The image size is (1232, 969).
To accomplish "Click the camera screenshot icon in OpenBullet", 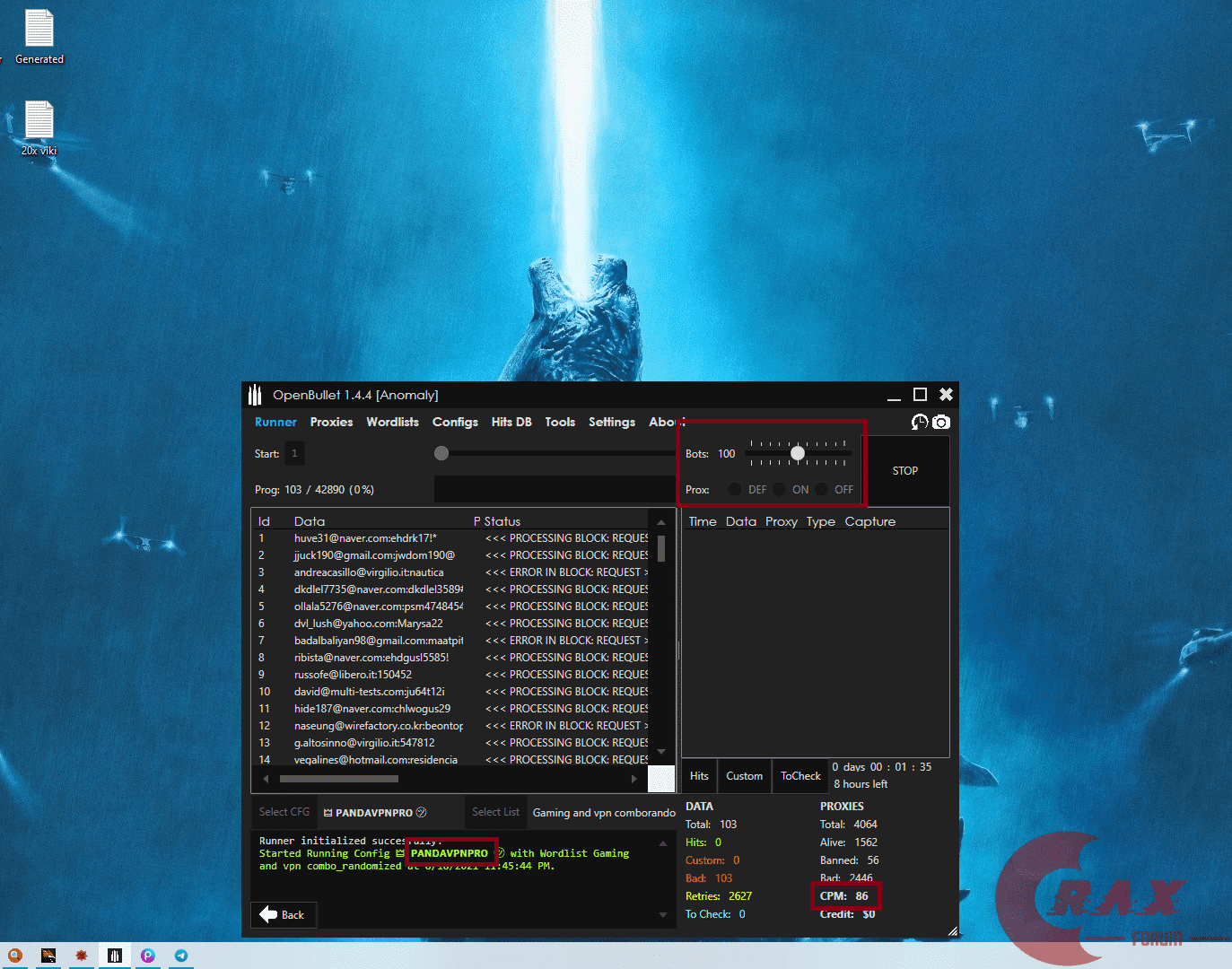I will click(940, 422).
